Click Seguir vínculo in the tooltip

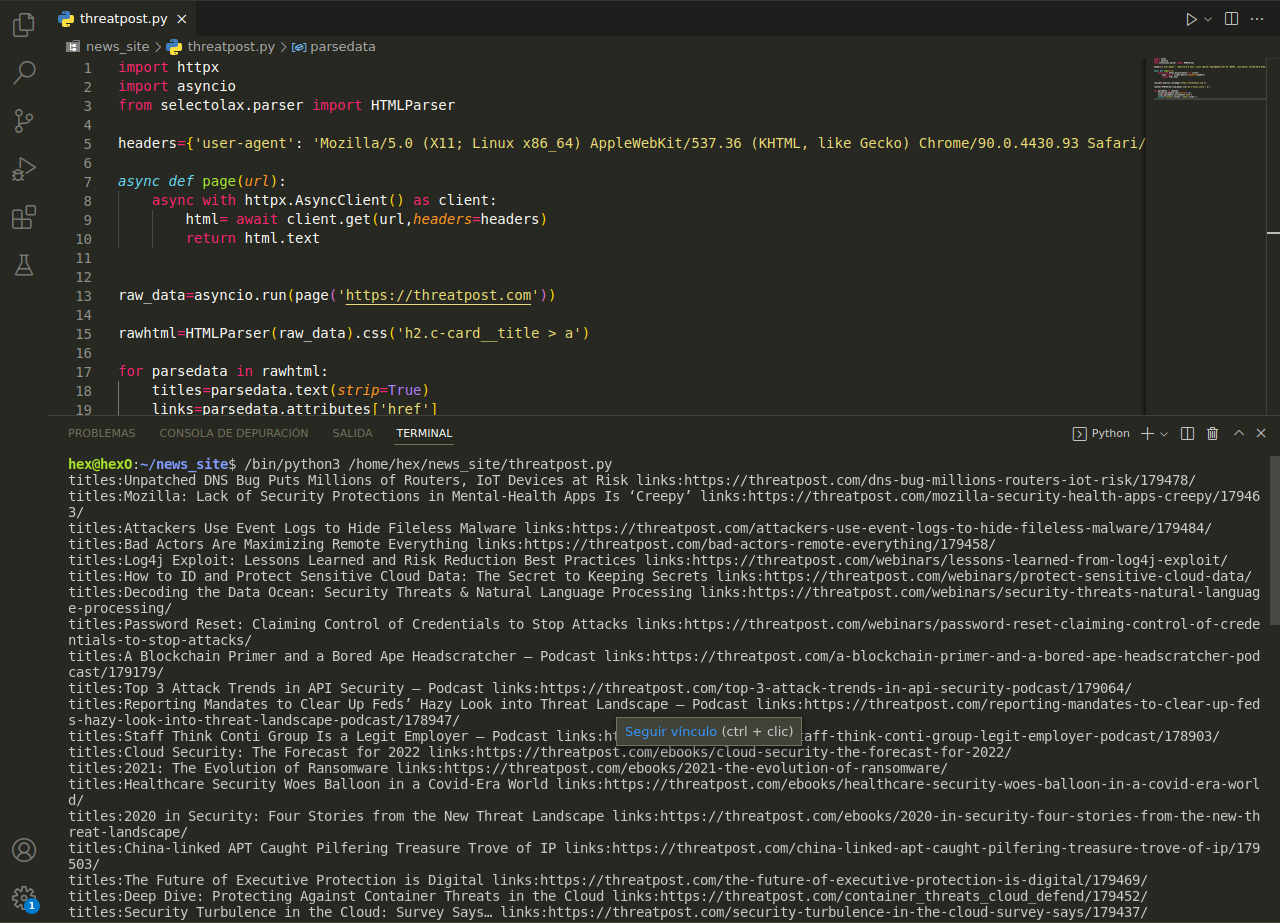670,732
